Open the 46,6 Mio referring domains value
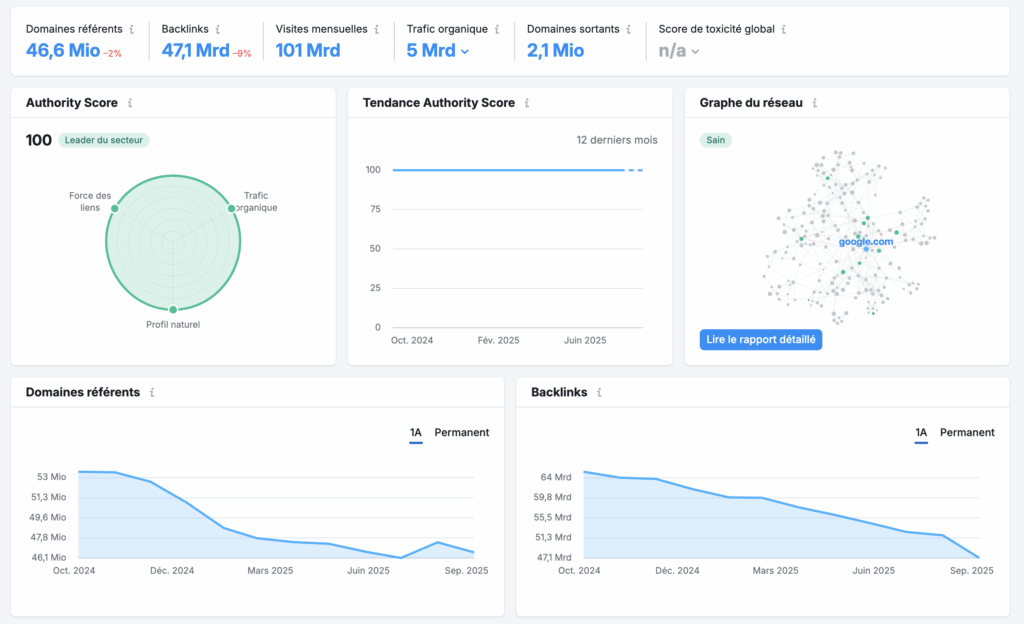The image size is (1024, 624). coord(63,50)
